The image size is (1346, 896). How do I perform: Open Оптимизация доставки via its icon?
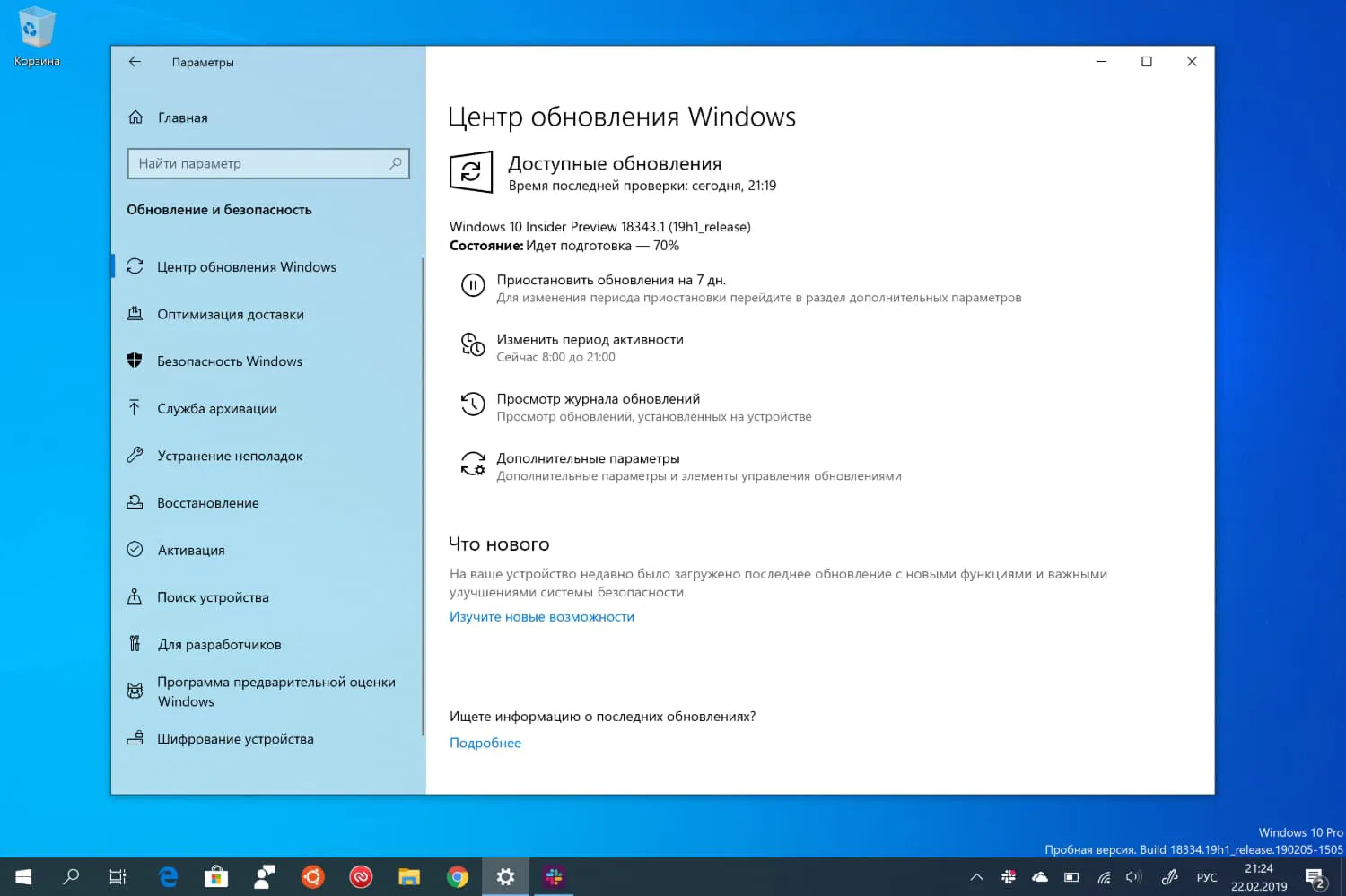click(134, 314)
